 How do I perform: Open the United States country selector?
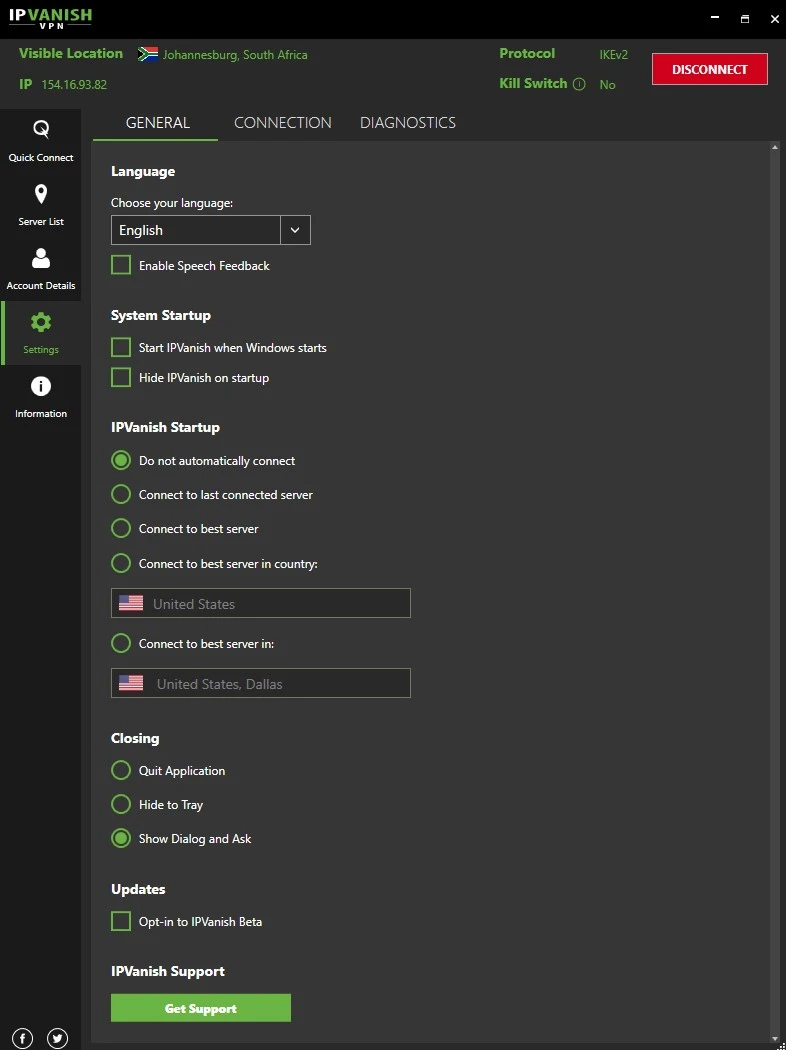[260, 603]
